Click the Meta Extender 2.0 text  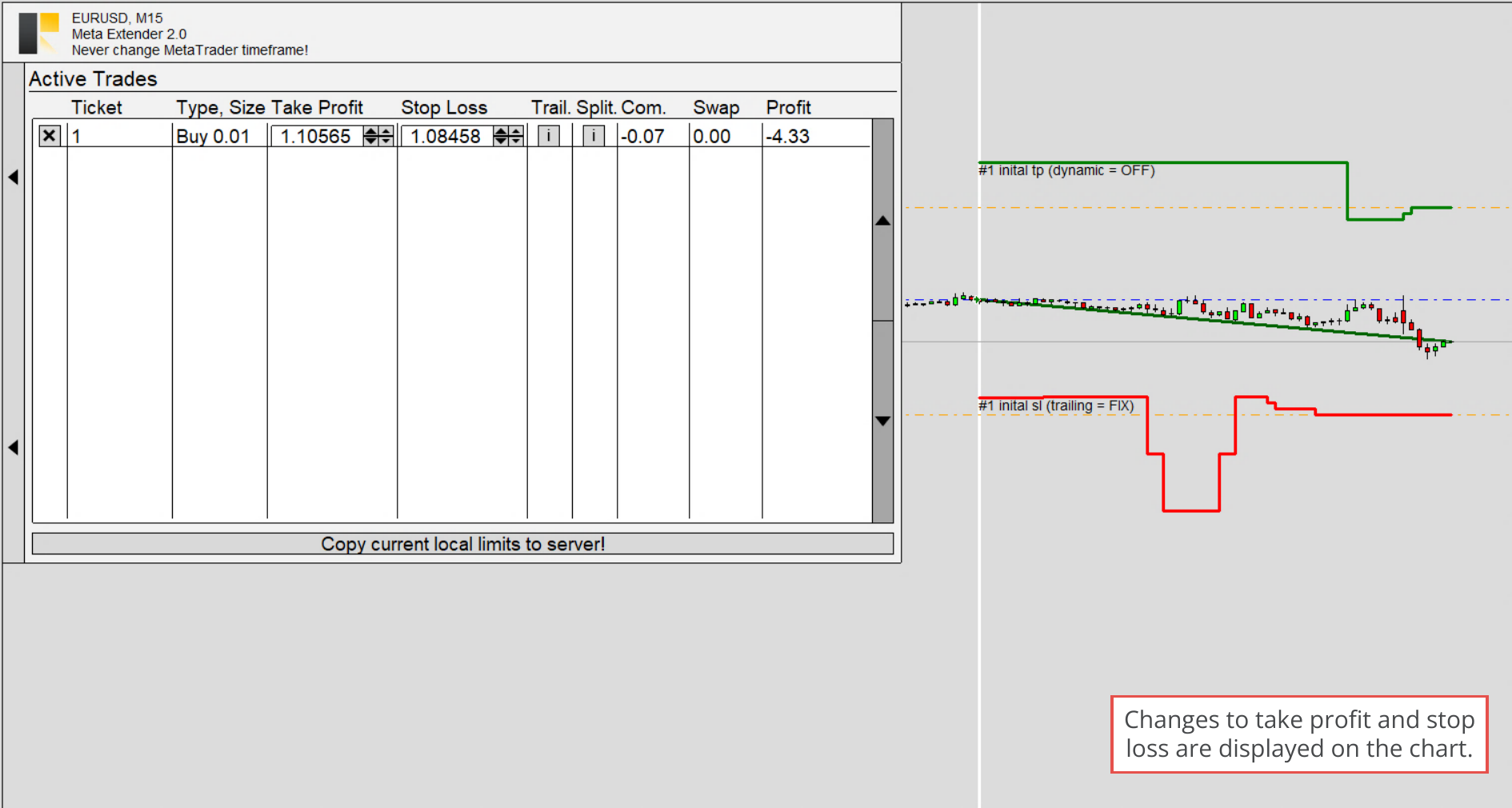pos(129,34)
